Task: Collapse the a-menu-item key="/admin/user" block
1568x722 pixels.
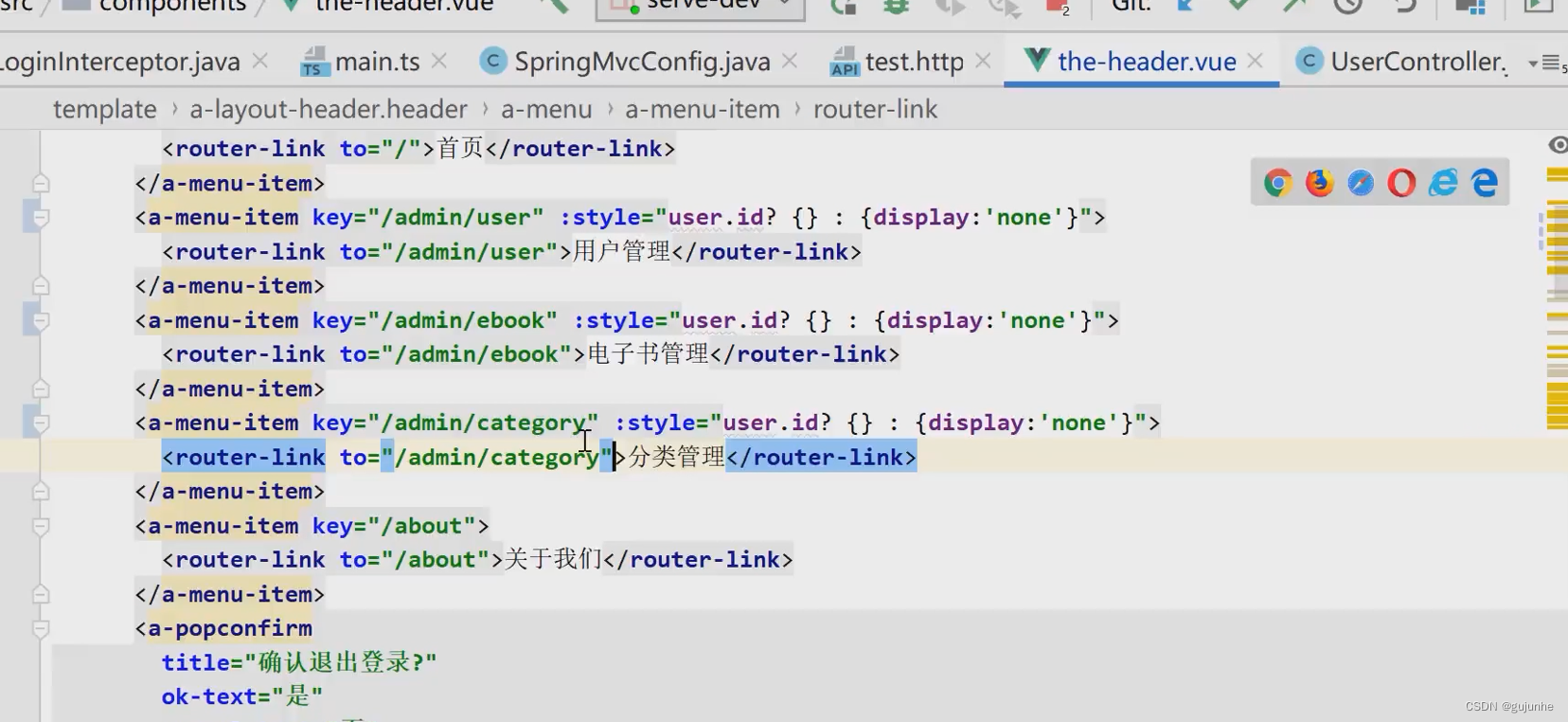Action: [x=41, y=218]
